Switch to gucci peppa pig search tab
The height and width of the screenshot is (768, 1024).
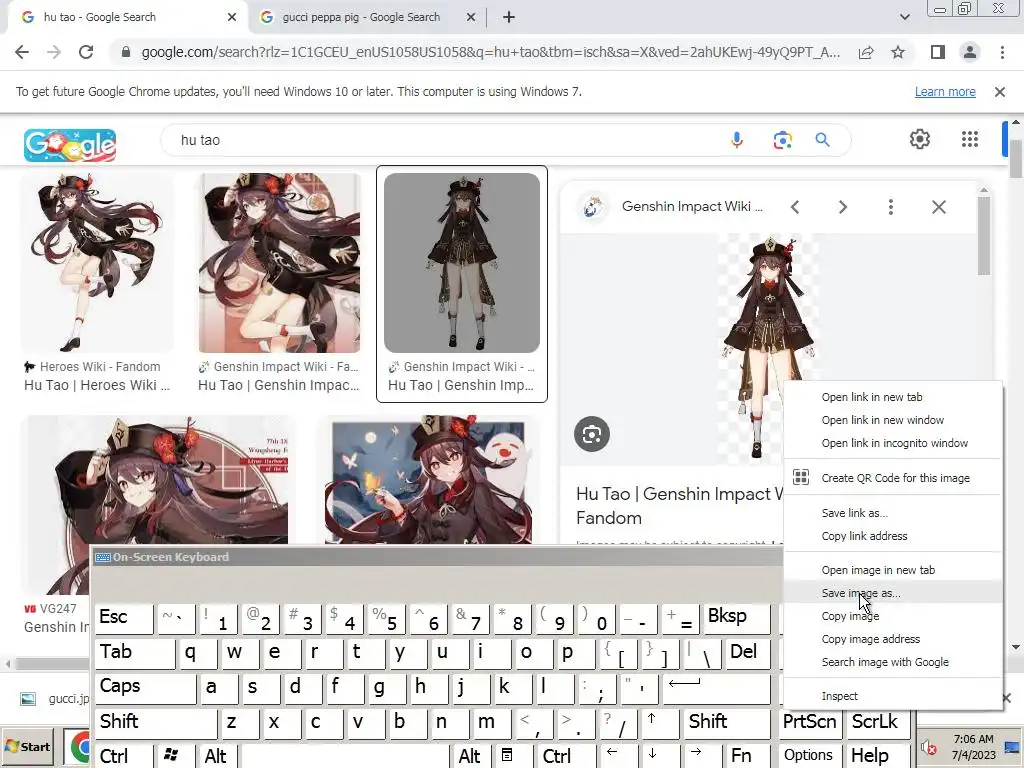(x=361, y=18)
